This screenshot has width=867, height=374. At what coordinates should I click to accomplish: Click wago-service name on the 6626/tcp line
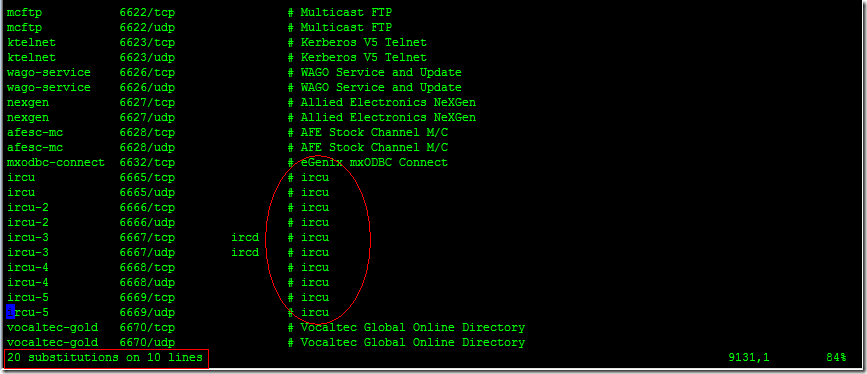click(49, 72)
